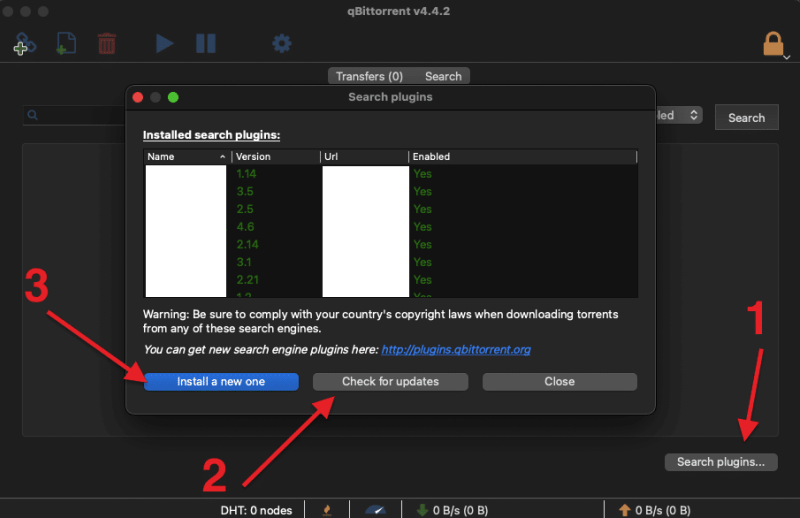The width and height of the screenshot is (800, 518).
Task: Click the upload speed 0 B/s indicator
Action: [x=663, y=510]
